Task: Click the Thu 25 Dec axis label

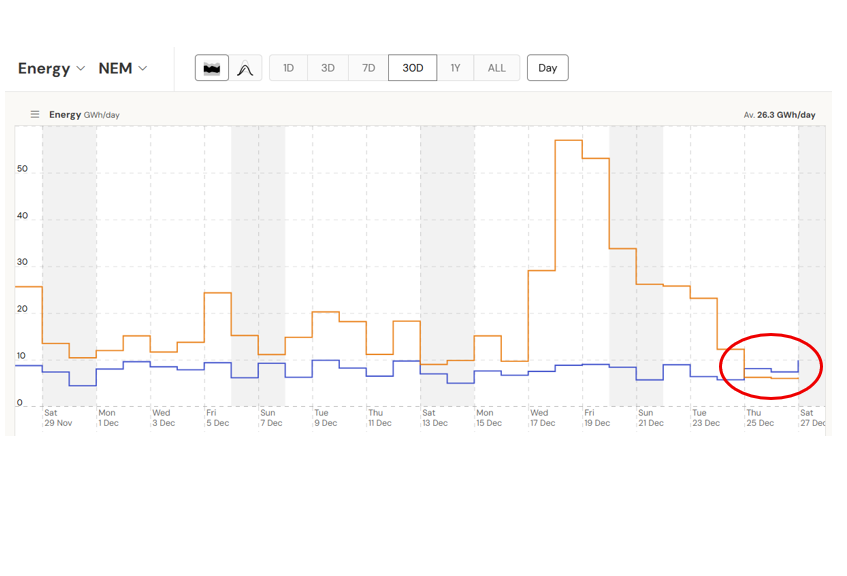Action: [760, 418]
